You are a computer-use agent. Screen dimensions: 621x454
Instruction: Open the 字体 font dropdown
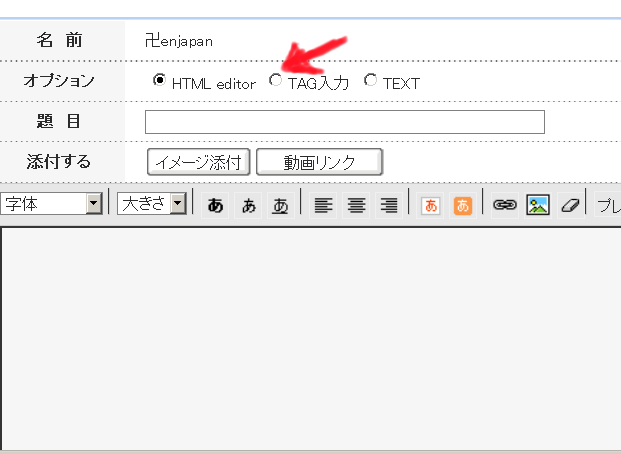[52, 204]
